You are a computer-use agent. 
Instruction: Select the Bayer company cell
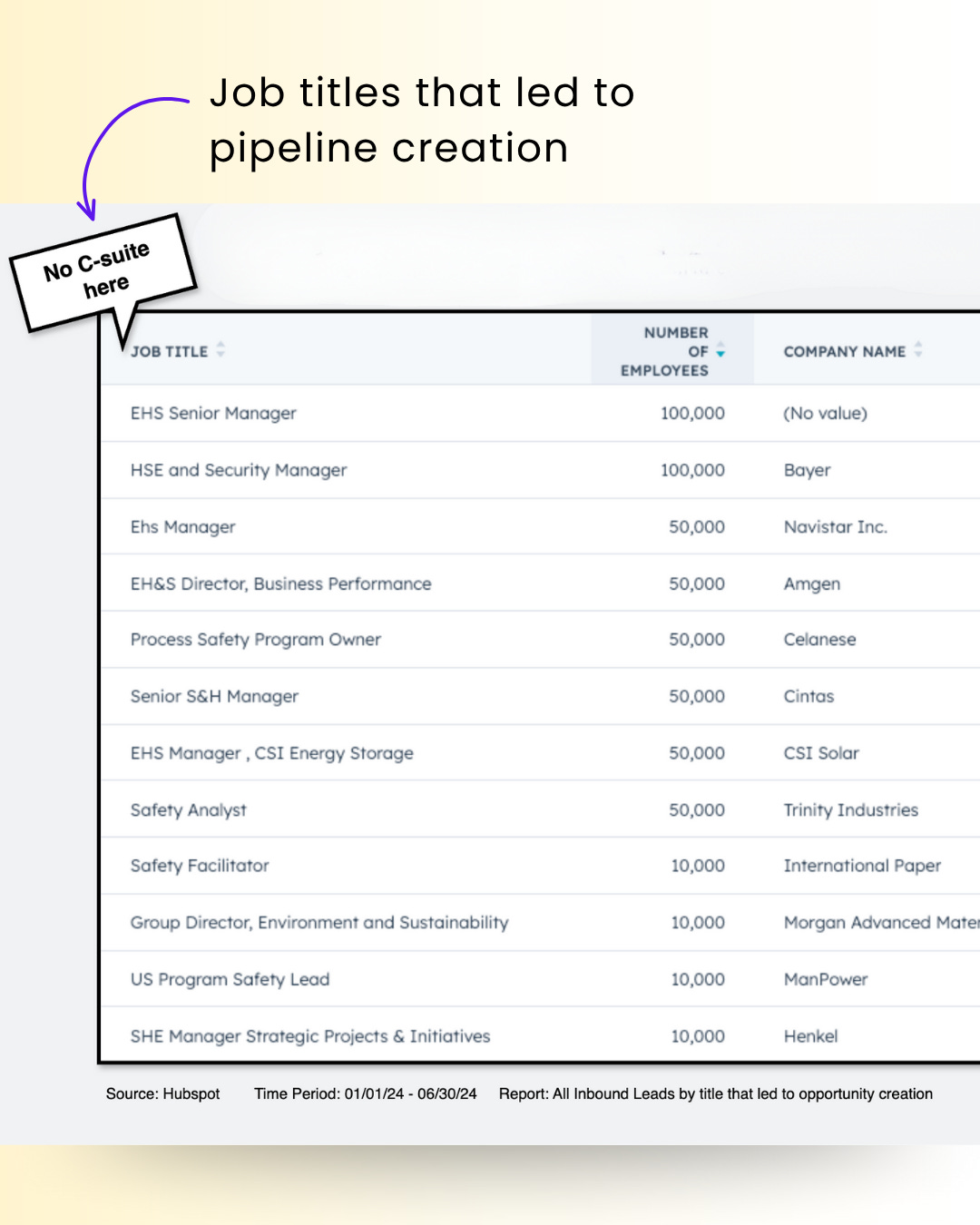click(x=808, y=470)
